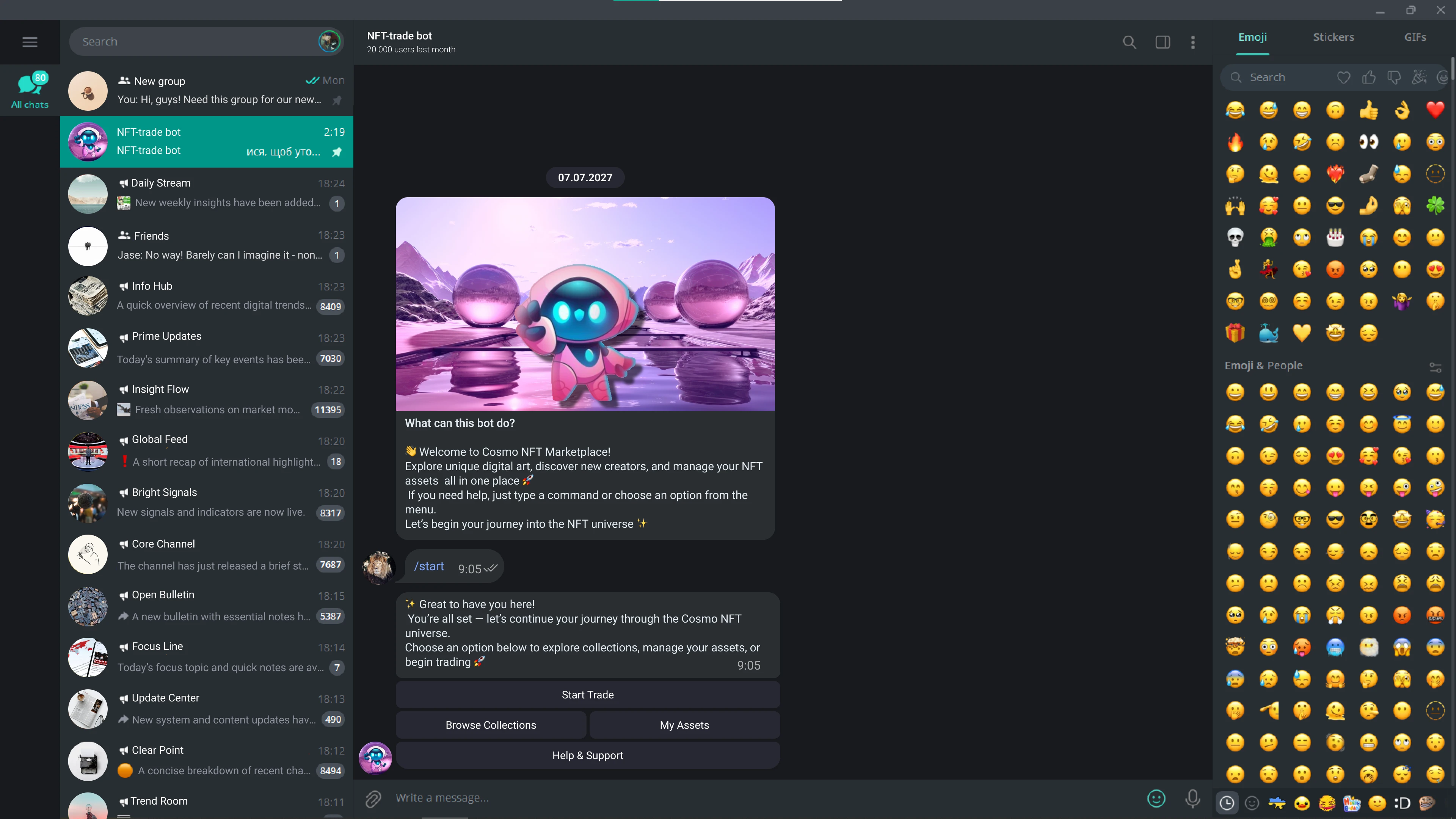The height and width of the screenshot is (819, 1456).
Task: Filter emoji by thumbs-up reaction
Action: coord(1369,77)
